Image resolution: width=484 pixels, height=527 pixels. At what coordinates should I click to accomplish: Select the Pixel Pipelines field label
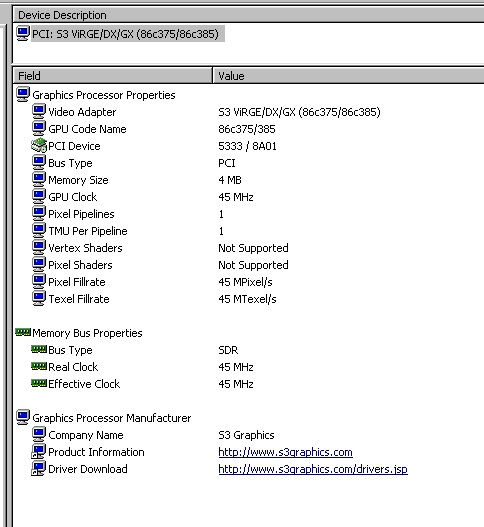[81, 214]
